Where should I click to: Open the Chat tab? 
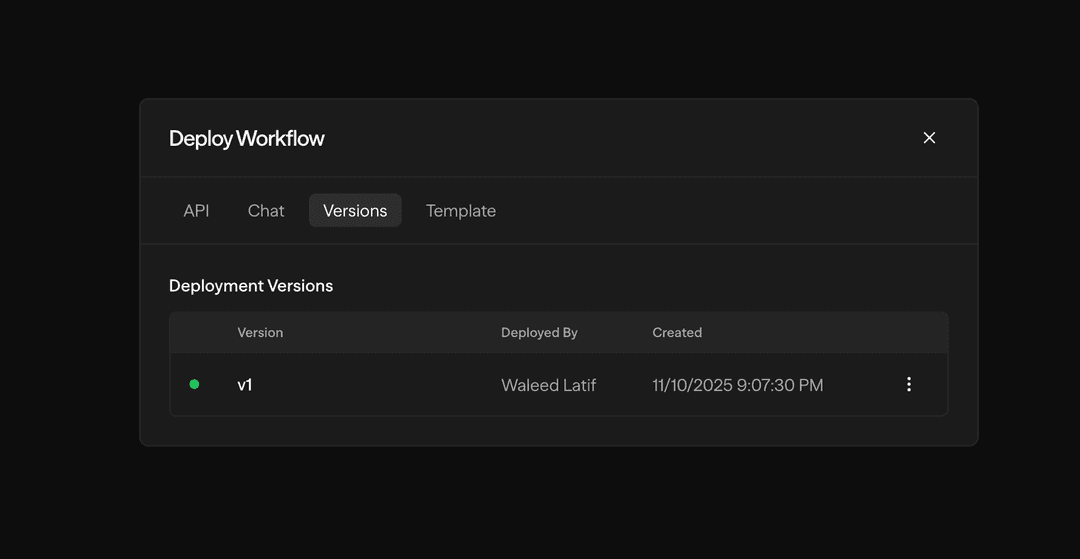(x=266, y=211)
